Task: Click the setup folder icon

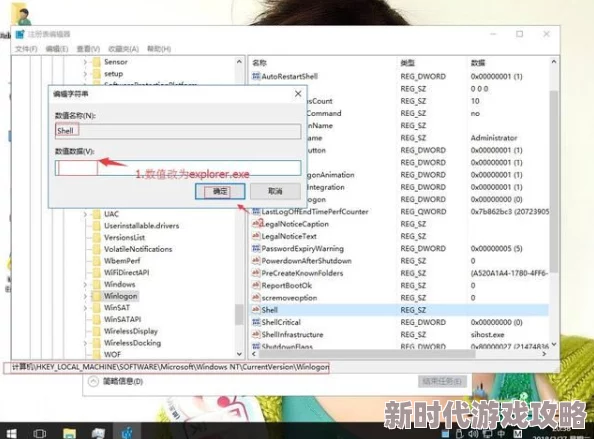Action: (x=97, y=73)
